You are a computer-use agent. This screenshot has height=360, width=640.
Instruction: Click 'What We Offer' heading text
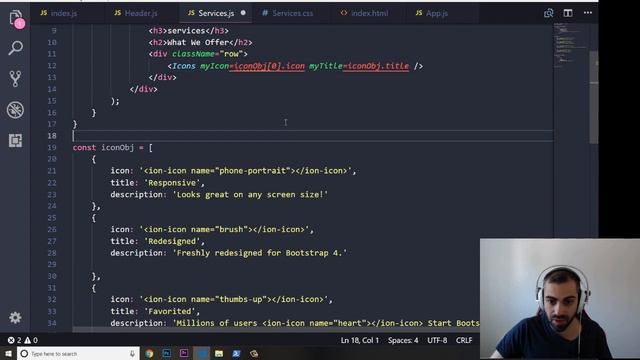(x=198, y=42)
